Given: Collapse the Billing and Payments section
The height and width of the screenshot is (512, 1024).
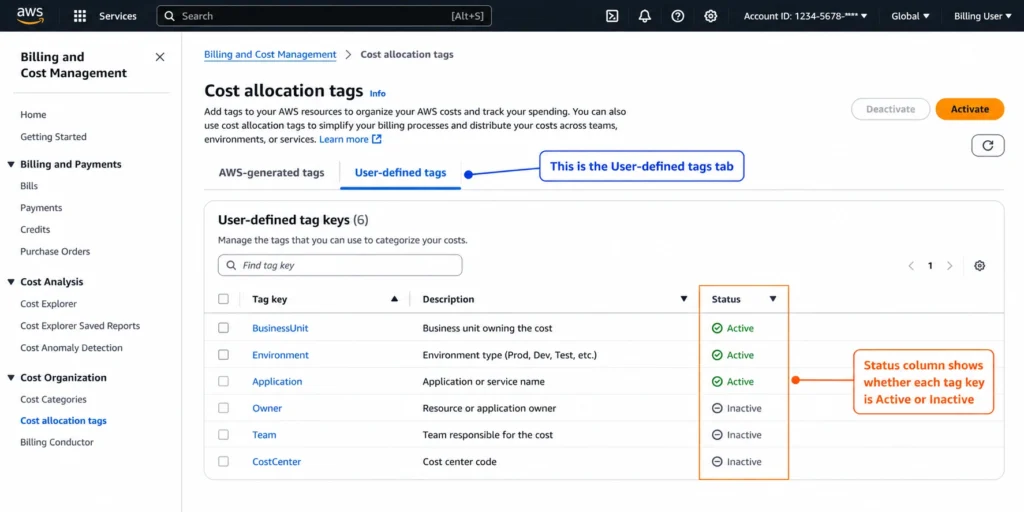Looking at the screenshot, I should (x=10, y=164).
